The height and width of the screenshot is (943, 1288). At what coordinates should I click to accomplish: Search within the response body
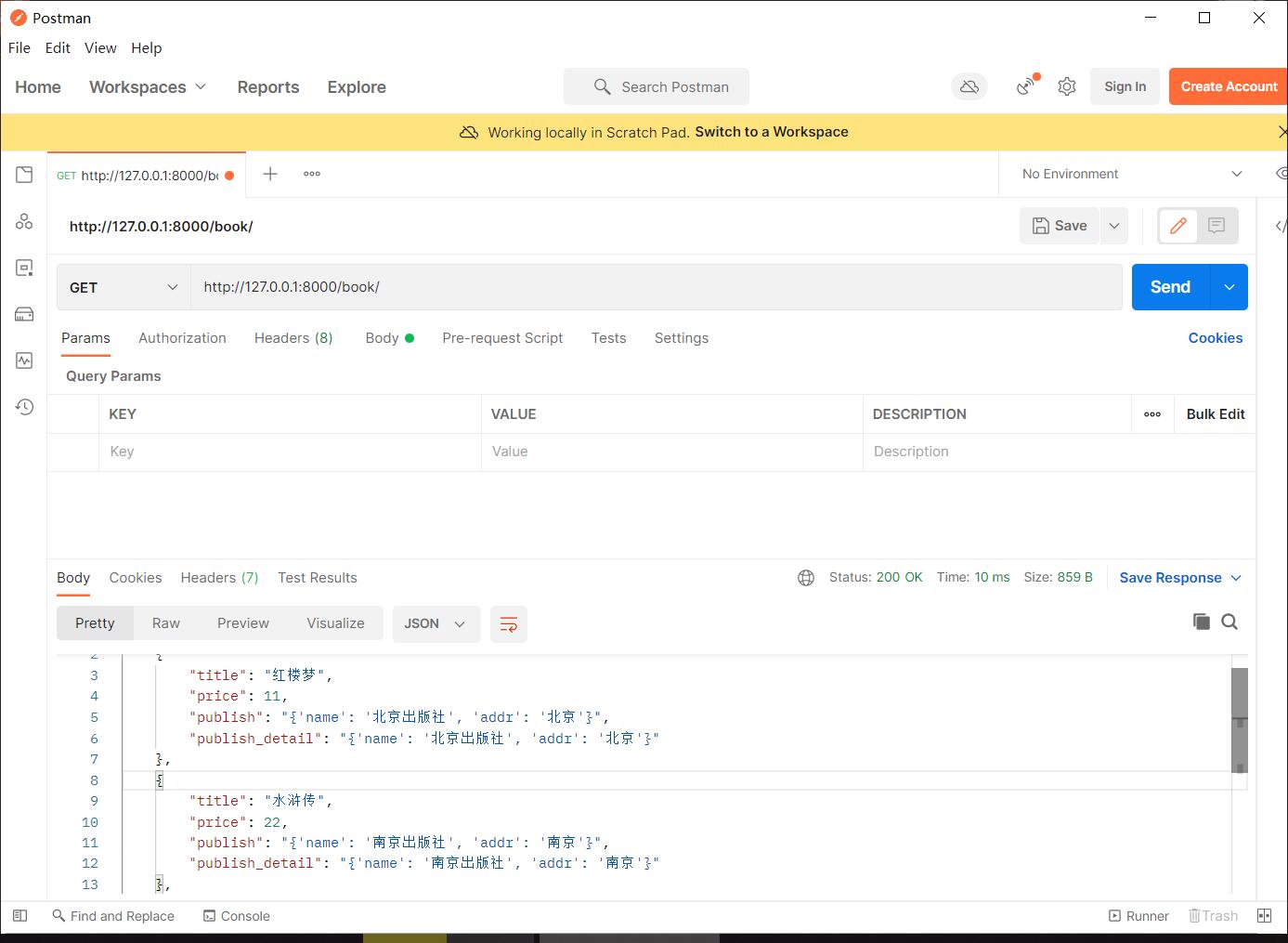pos(1229,622)
